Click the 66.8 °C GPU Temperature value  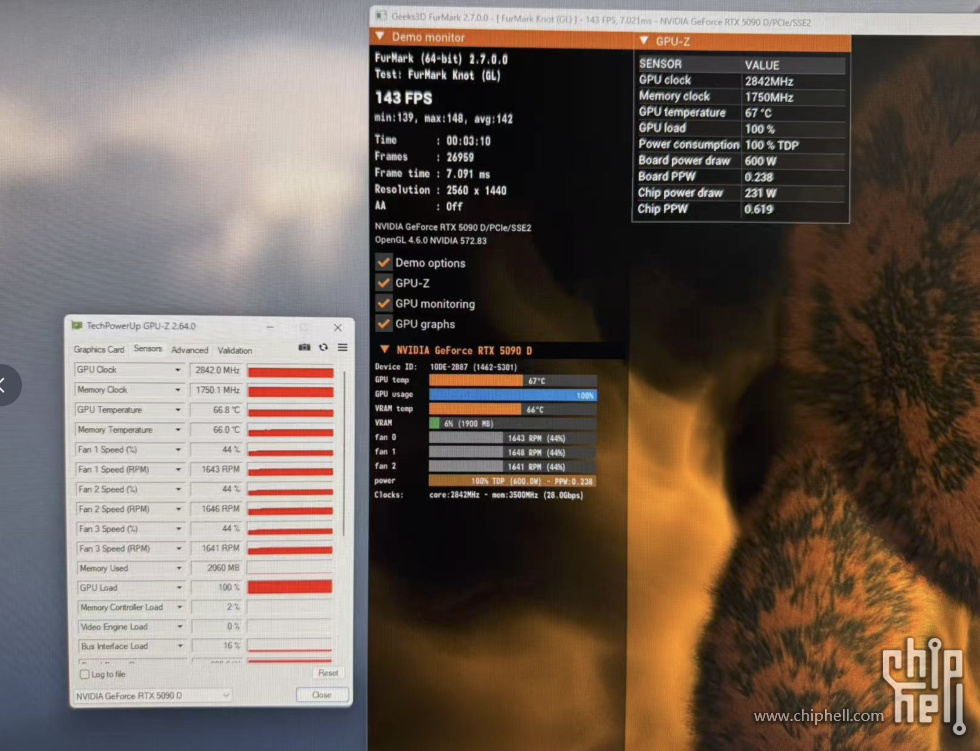click(x=216, y=410)
